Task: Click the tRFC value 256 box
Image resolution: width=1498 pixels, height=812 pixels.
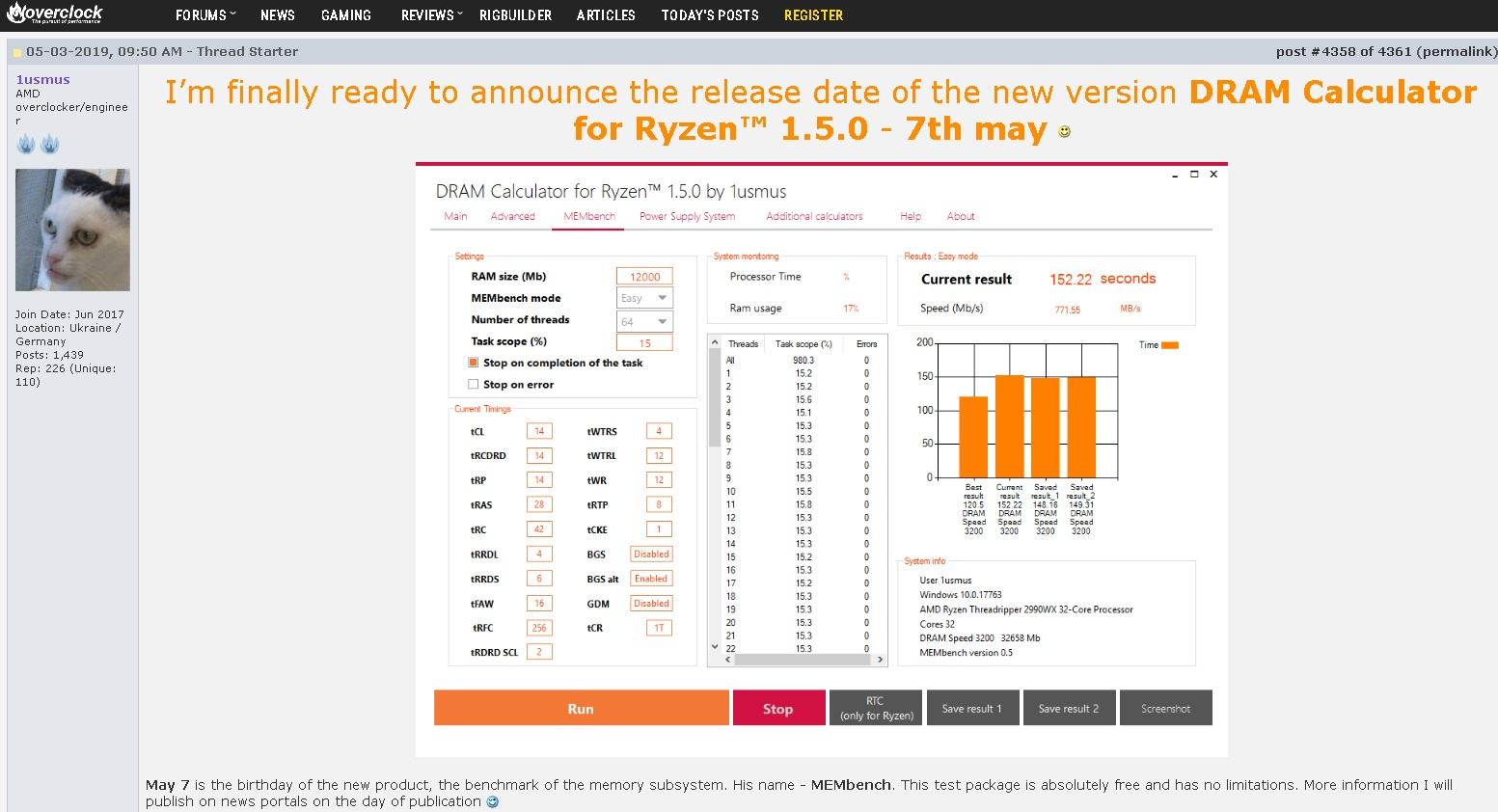Action: click(x=539, y=628)
